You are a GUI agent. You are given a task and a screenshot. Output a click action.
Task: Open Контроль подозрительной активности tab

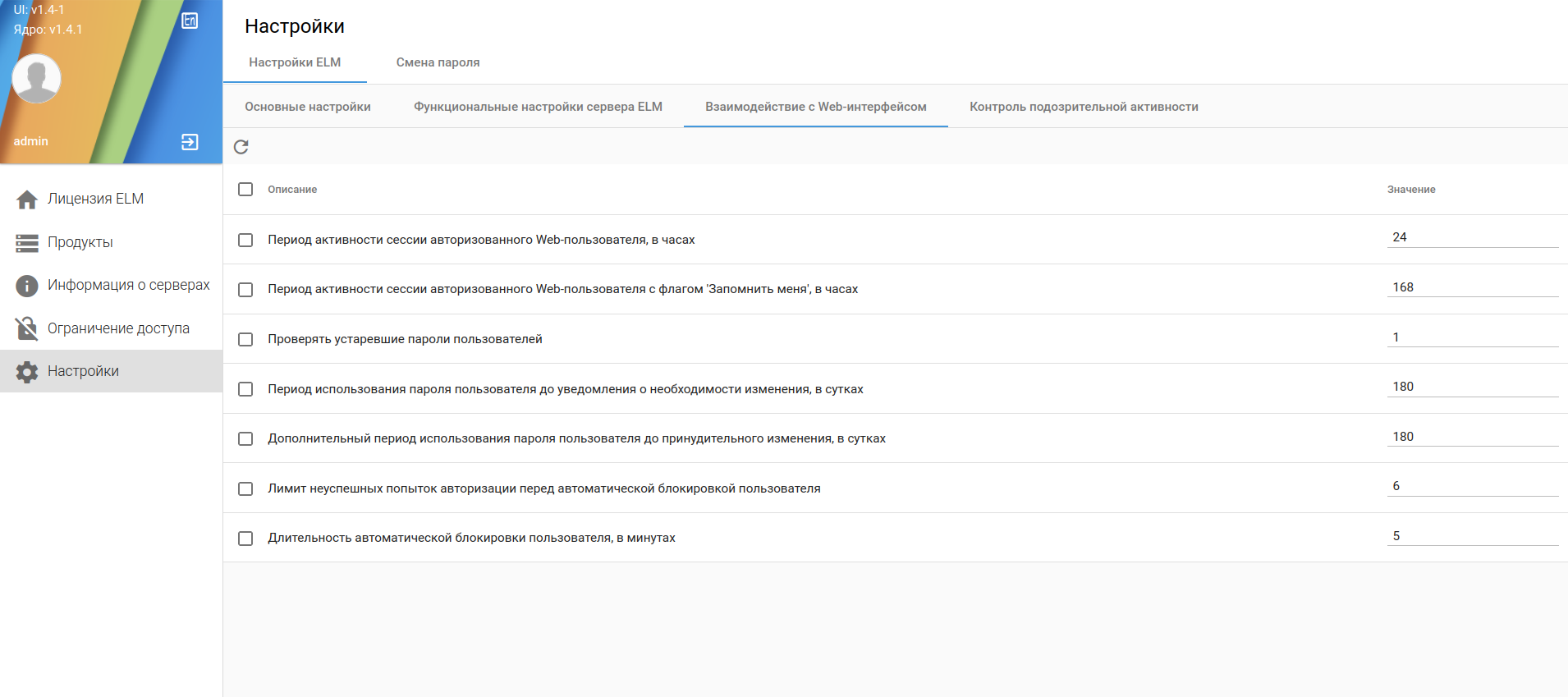tap(1084, 107)
